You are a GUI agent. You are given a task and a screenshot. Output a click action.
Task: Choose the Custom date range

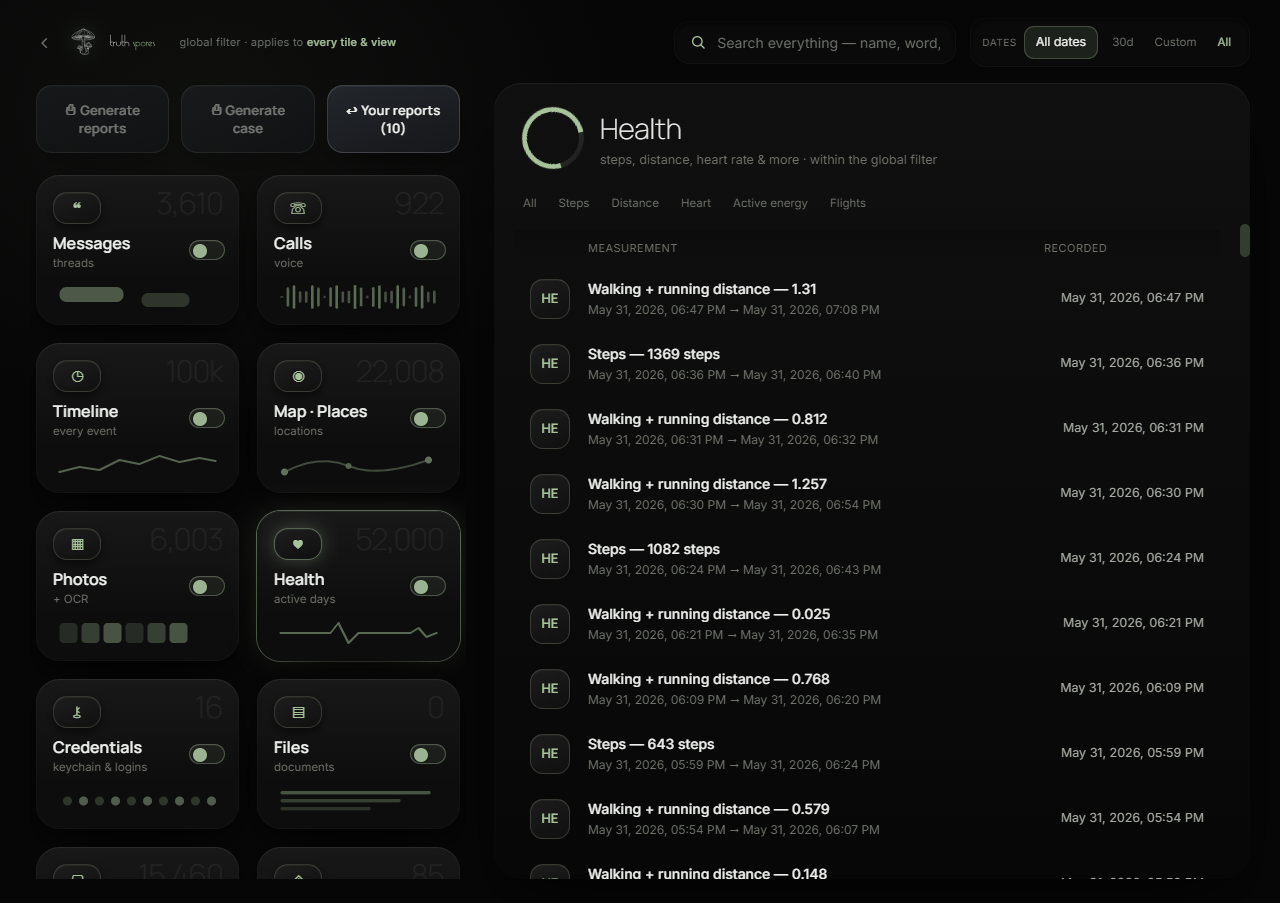[x=1175, y=42]
